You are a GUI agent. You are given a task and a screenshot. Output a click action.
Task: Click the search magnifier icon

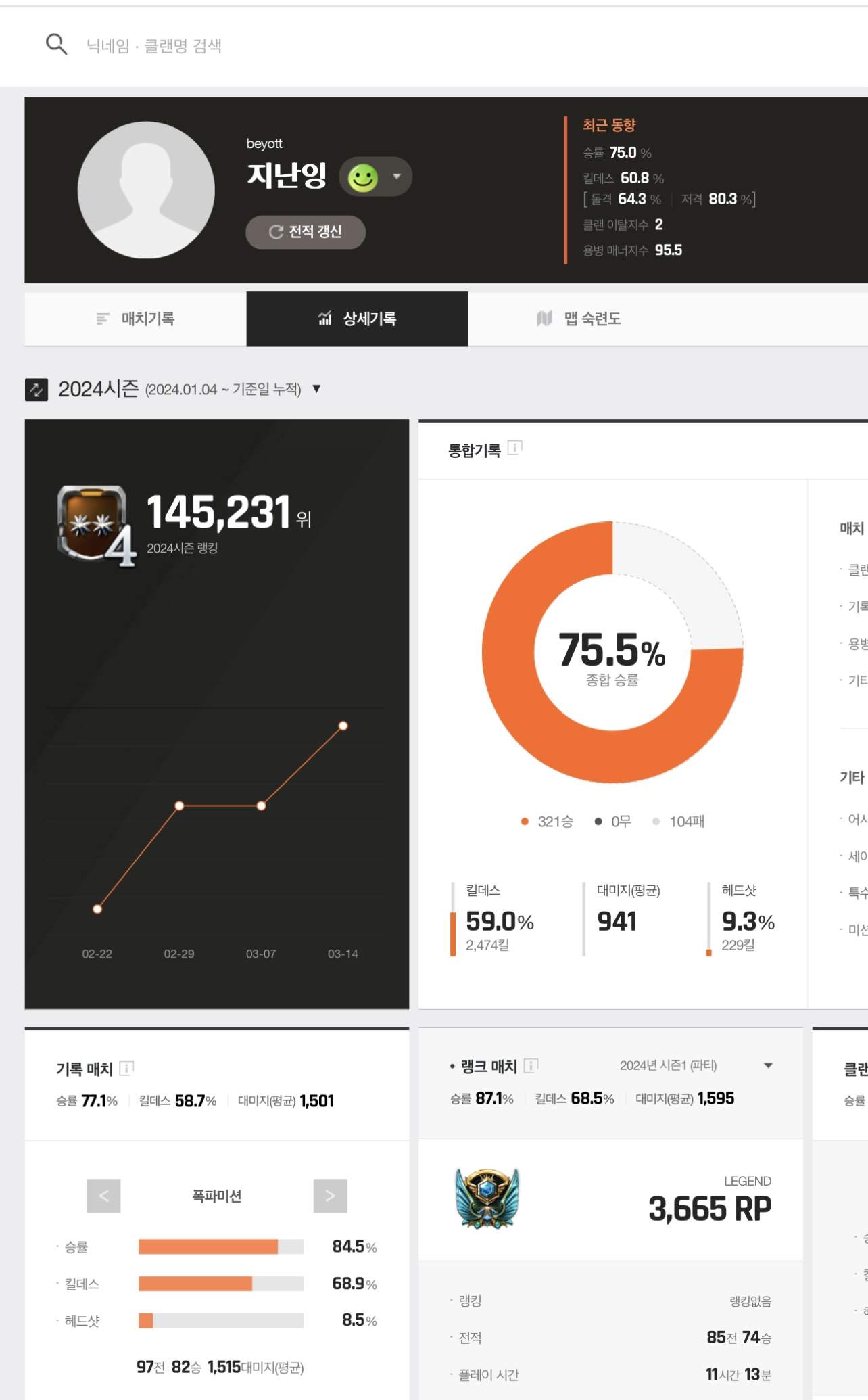[x=56, y=45]
